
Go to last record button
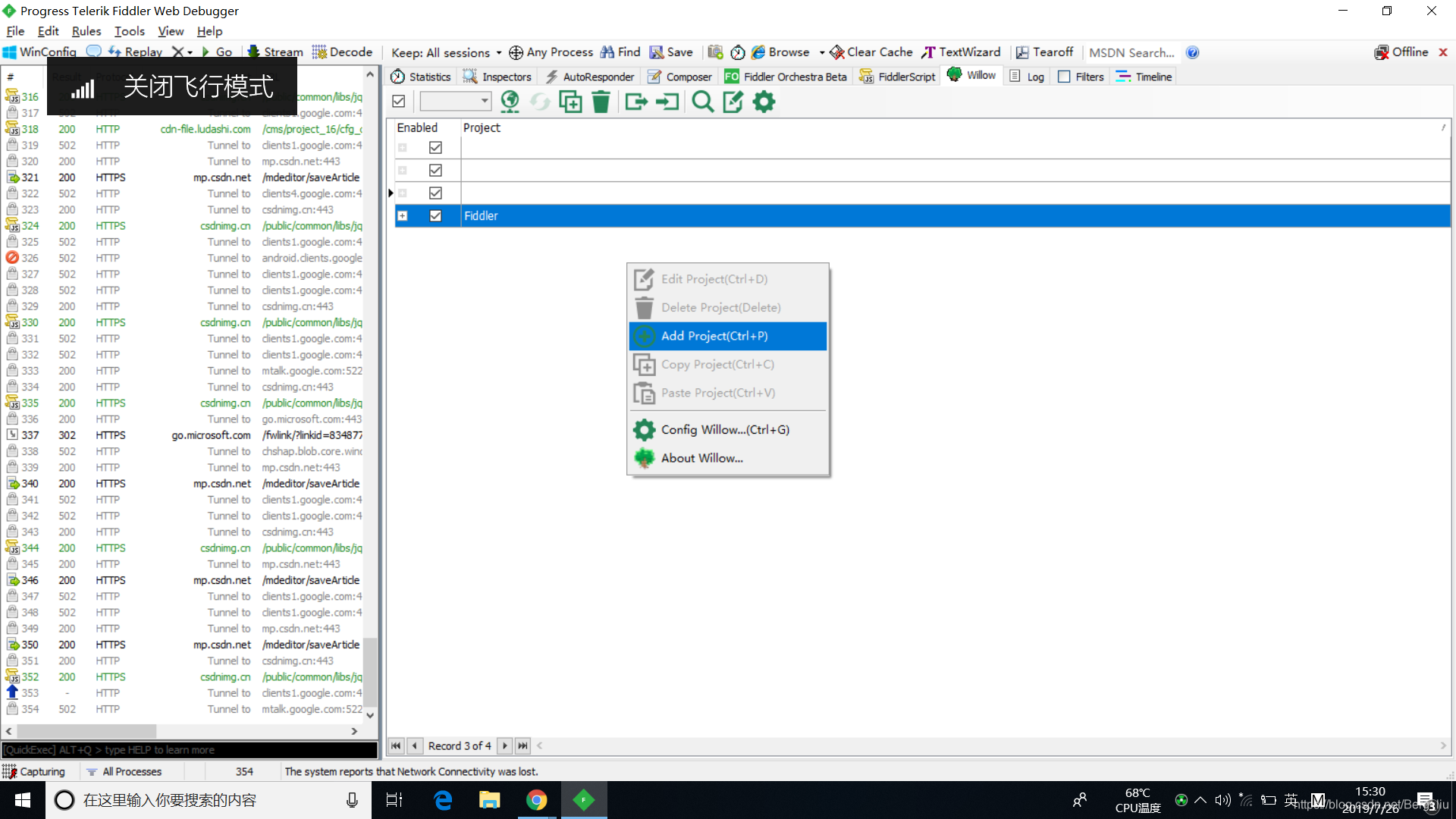click(x=523, y=745)
